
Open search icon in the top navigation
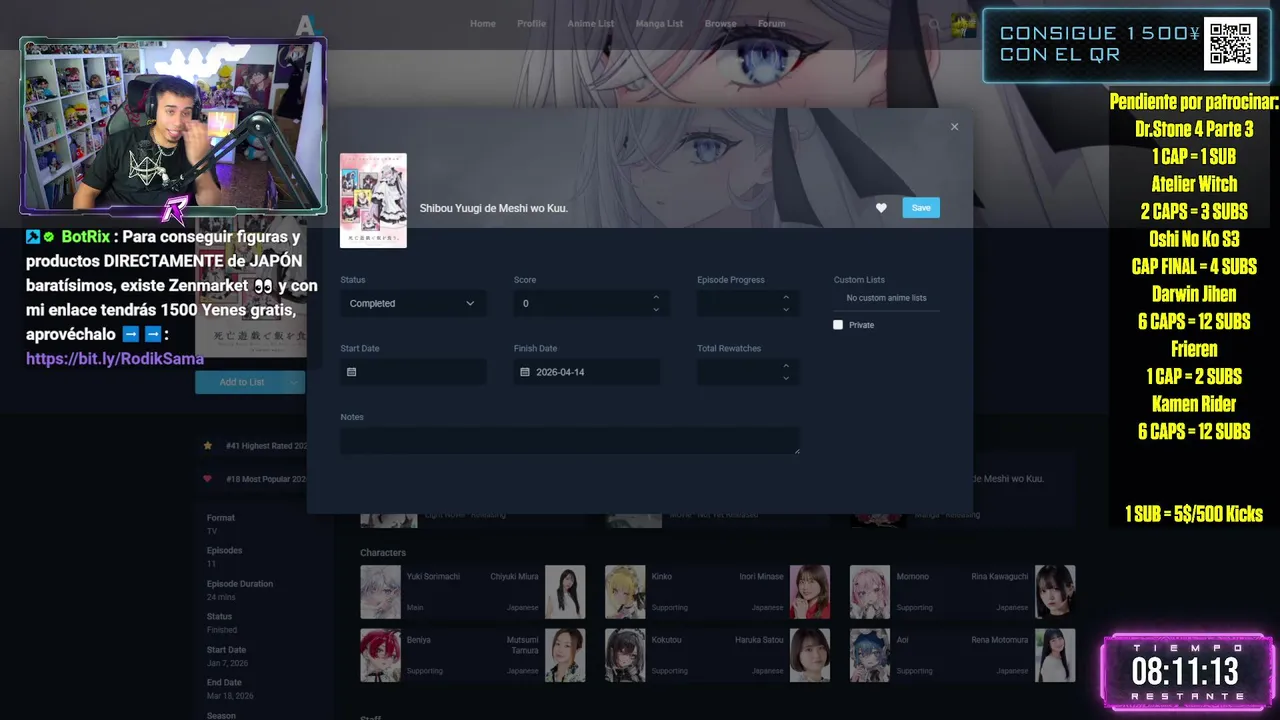point(934,24)
